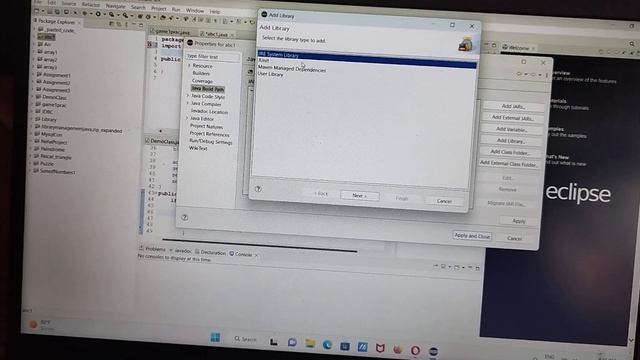The height and width of the screenshot is (360, 640).
Task: Switch to Console tab
Action: pyautogui.click(x=243, y=254)
